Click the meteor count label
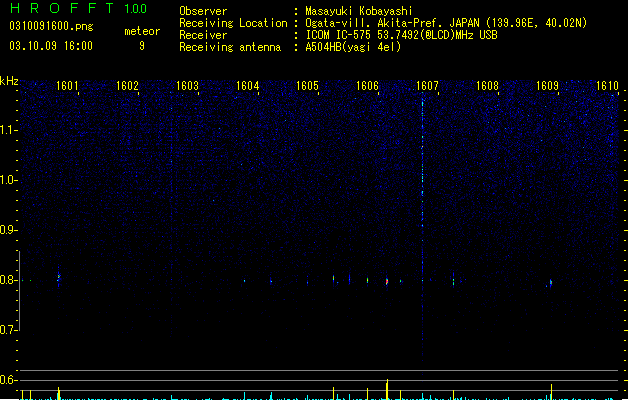 coord(142,31)
